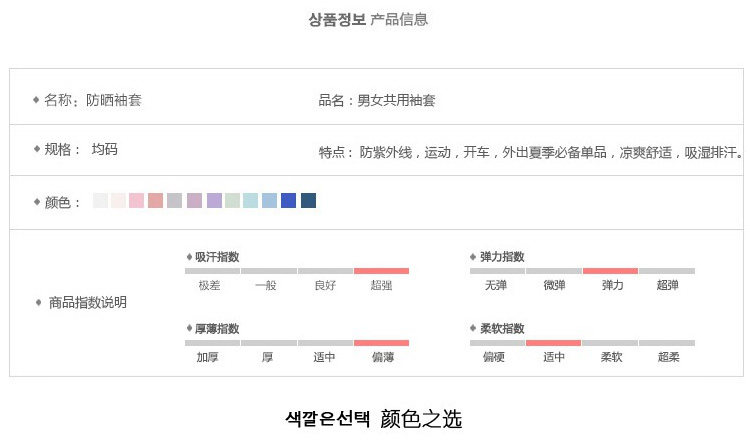The width and height of the screenshot is (750, 440).
Task: Select the 加厚 segment of 厚薄指数 bar
Action: pyautogui.click(x=212, y=343)
